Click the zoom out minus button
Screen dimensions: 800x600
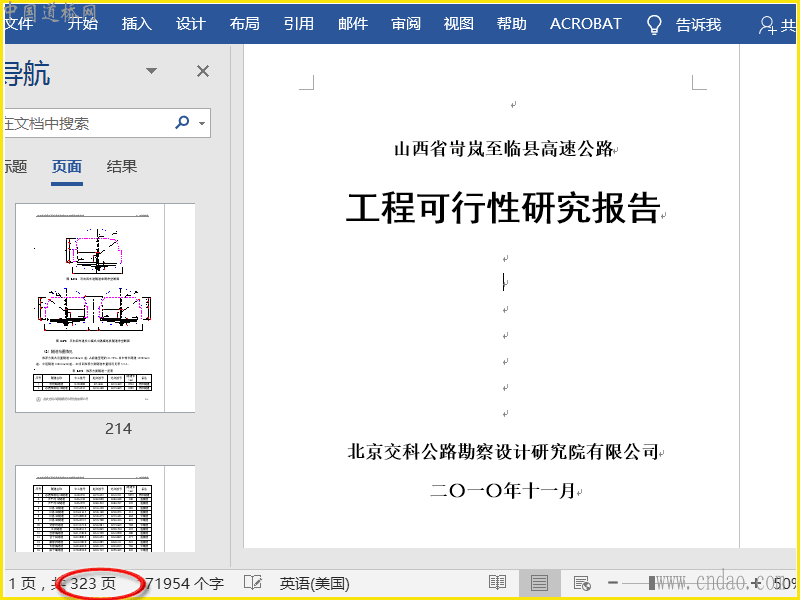[x=613, y=583]
